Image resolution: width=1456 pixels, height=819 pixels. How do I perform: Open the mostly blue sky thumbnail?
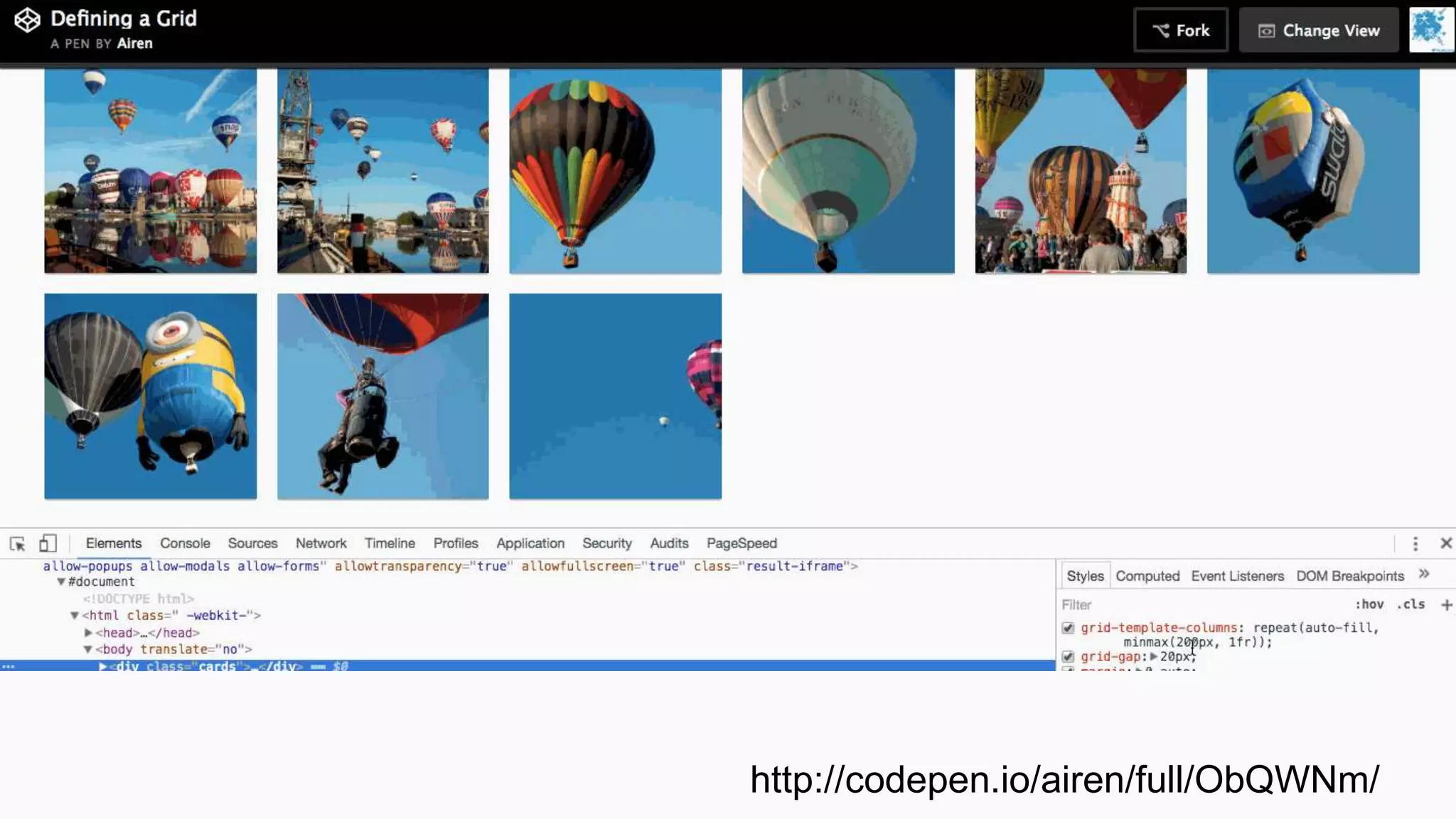[615, 396]
